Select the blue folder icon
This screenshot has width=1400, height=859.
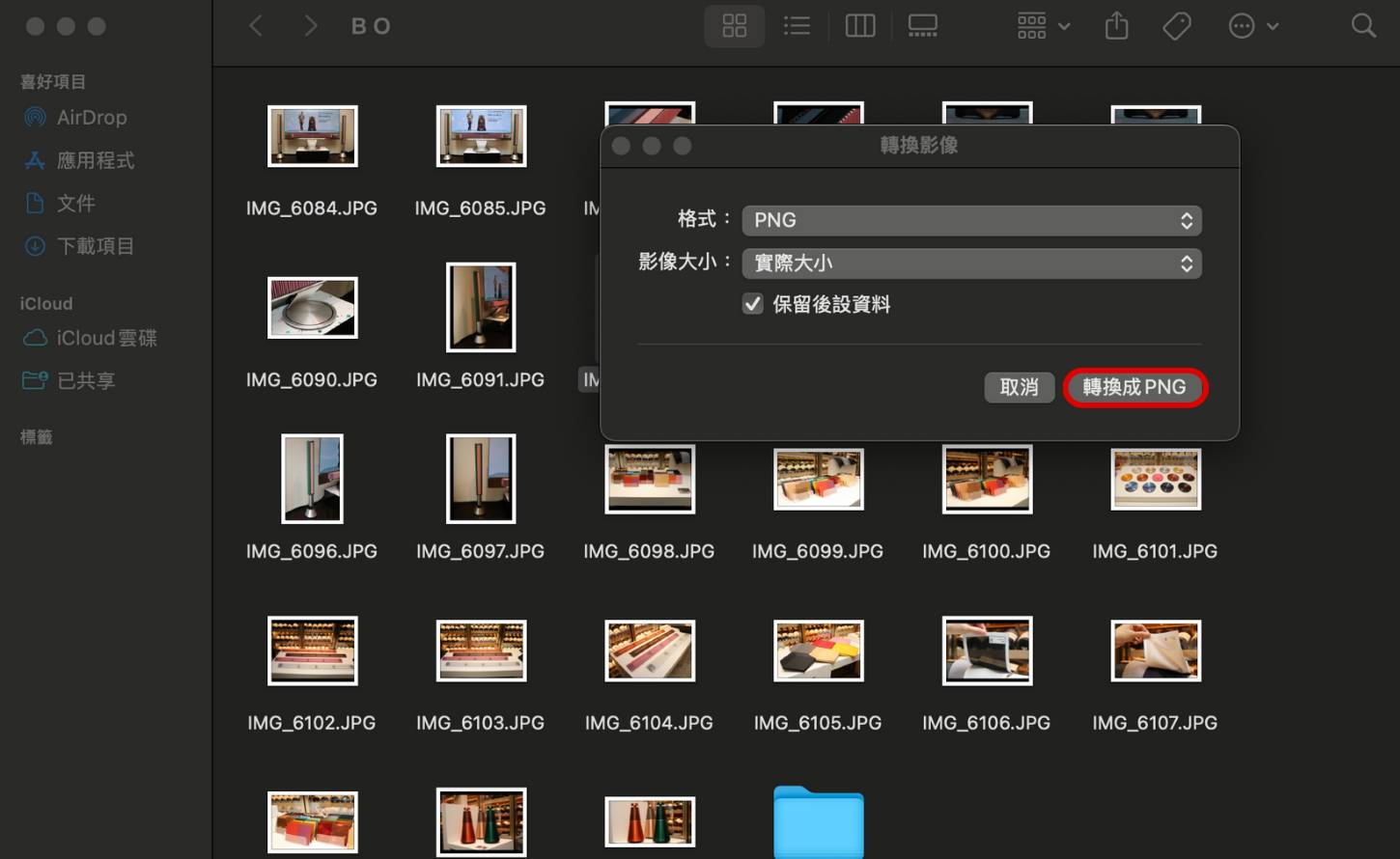(819, 822)
